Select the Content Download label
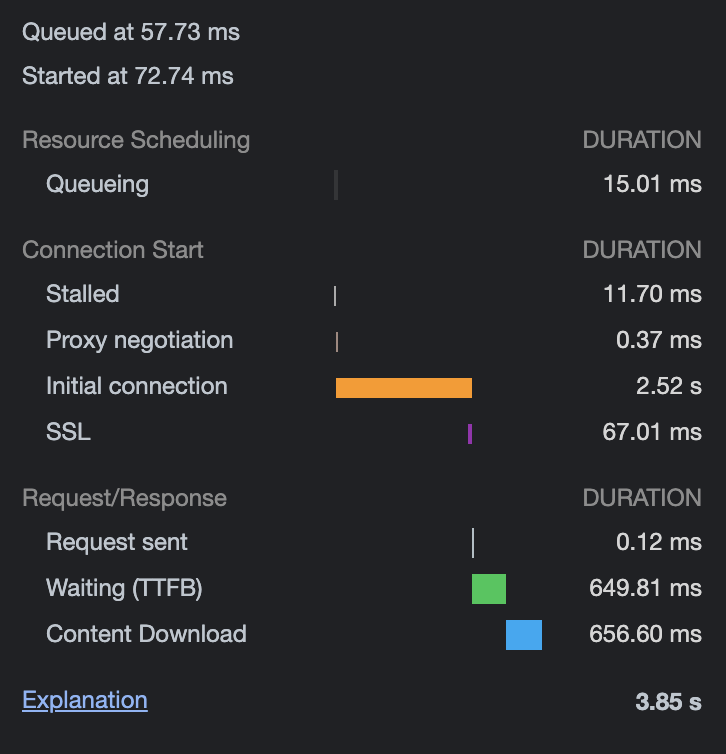Screen dimensions: 726x754 click(146, 634)
